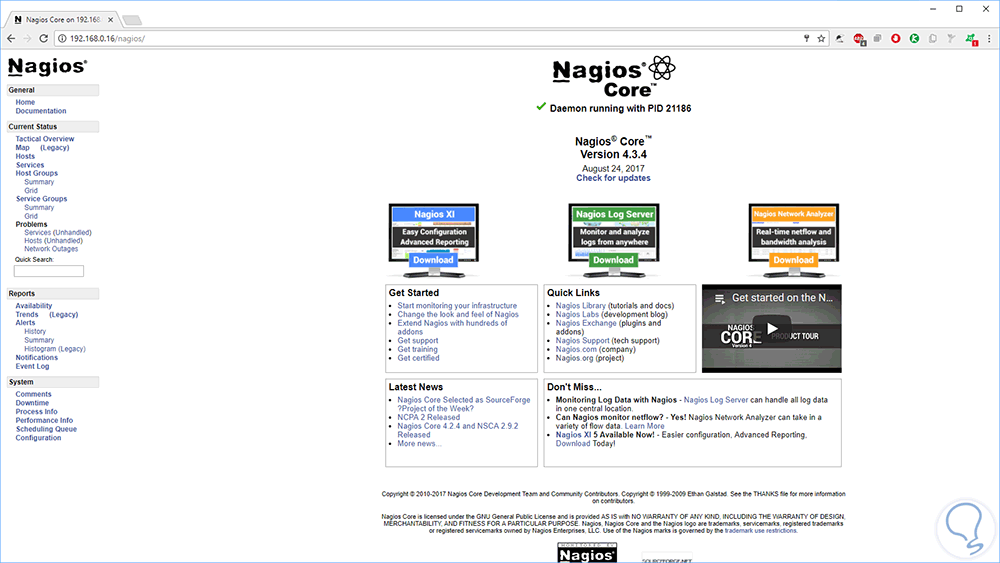
Task: Open Hosts (Unhandled) problems
Action: (x=54, y=241)
